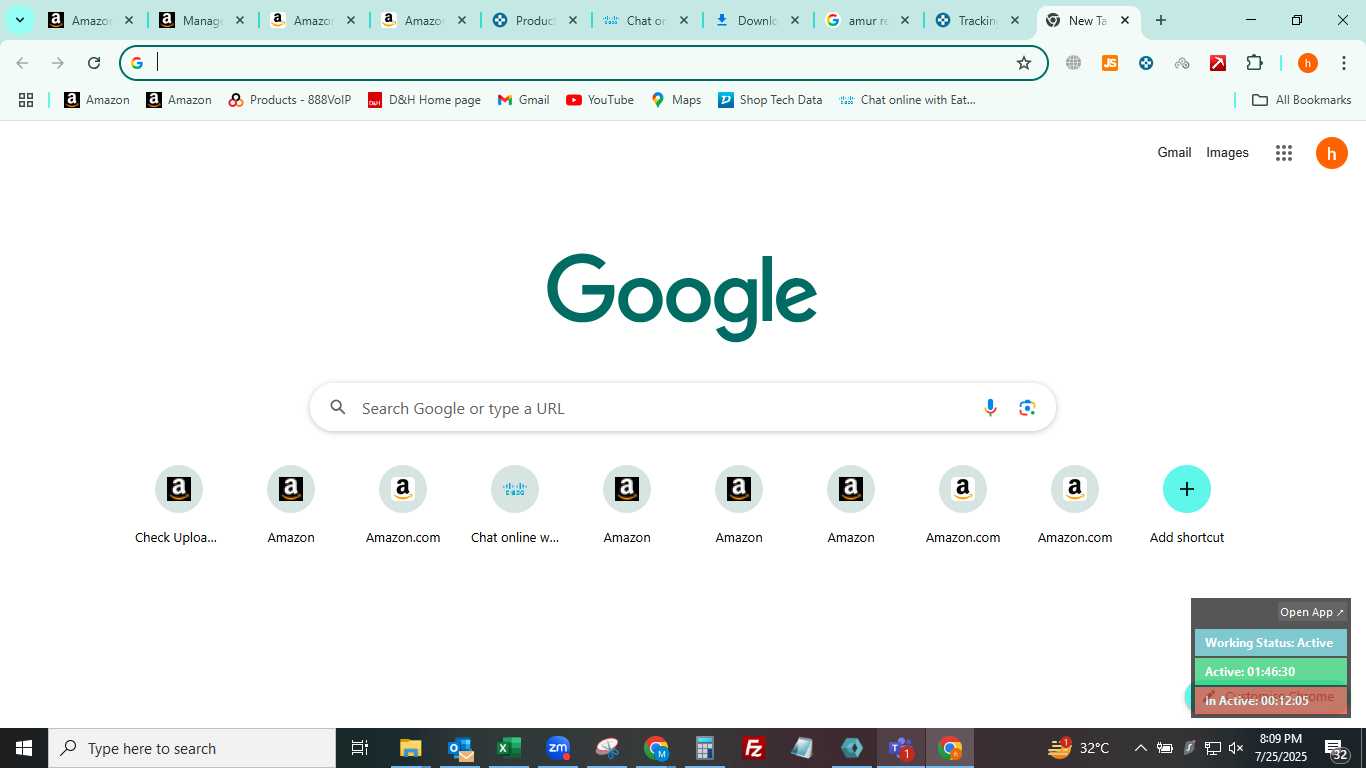This screenshot has height=768, width=1366.
Task: Open Outlook from the taskbar
Action: point(460,748)
